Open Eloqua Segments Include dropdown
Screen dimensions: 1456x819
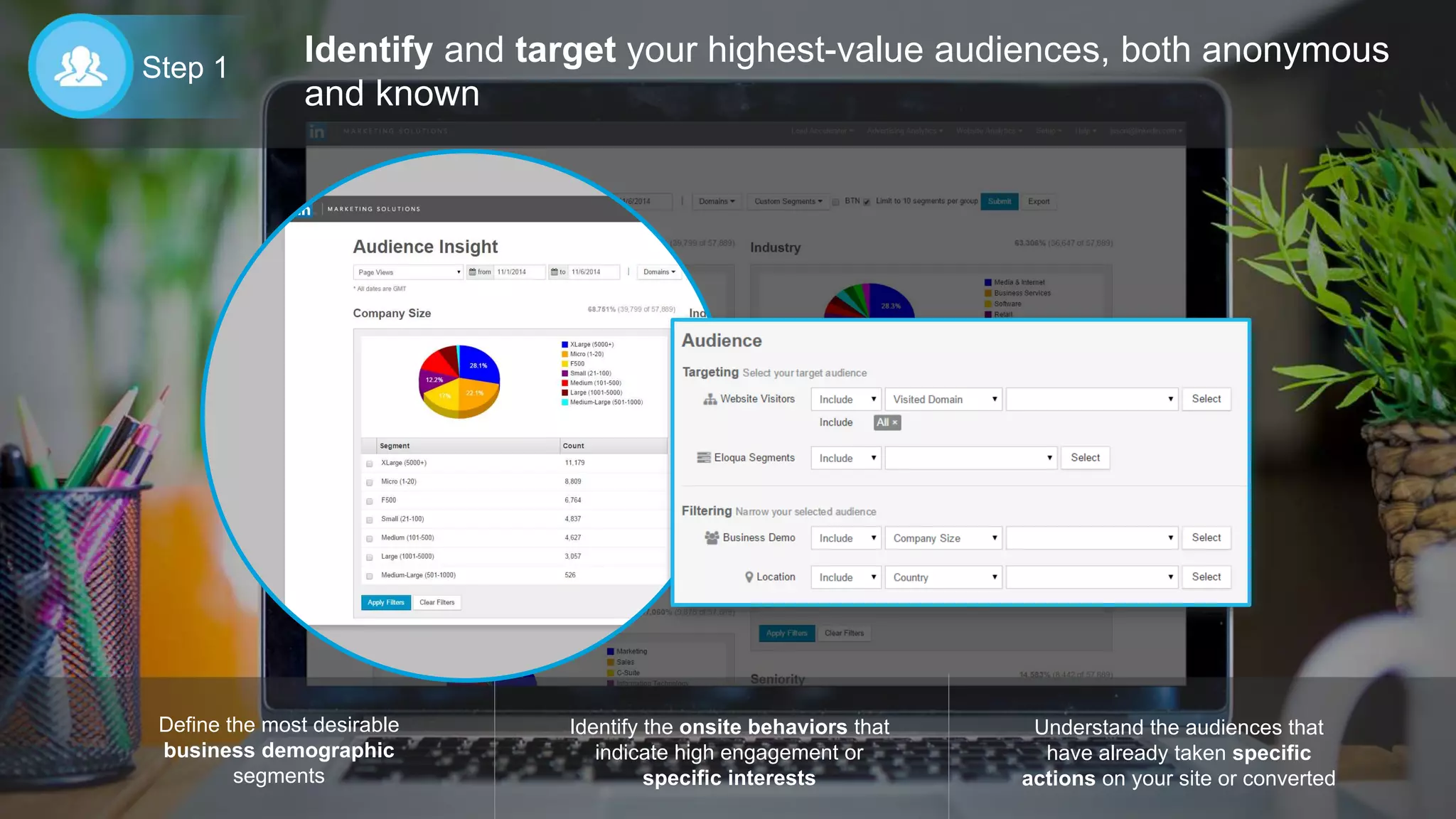[x=846, y=459]
